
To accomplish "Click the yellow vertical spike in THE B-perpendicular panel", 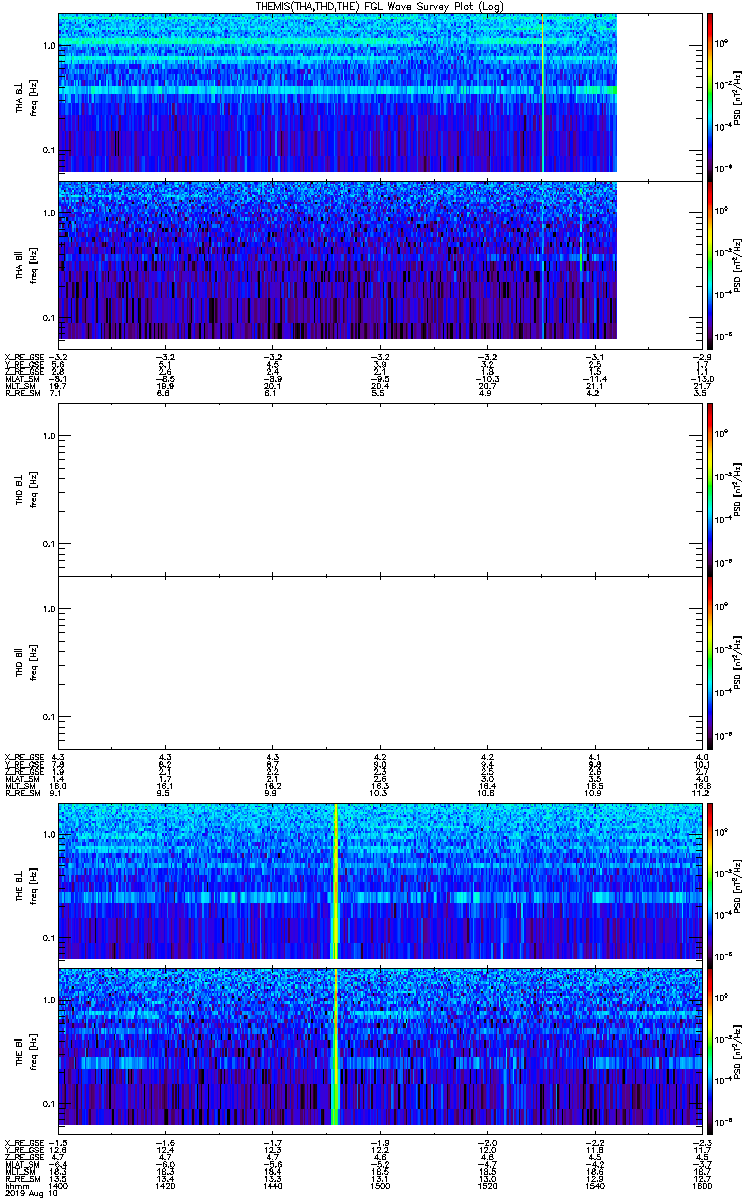I will tap(336, 880).
